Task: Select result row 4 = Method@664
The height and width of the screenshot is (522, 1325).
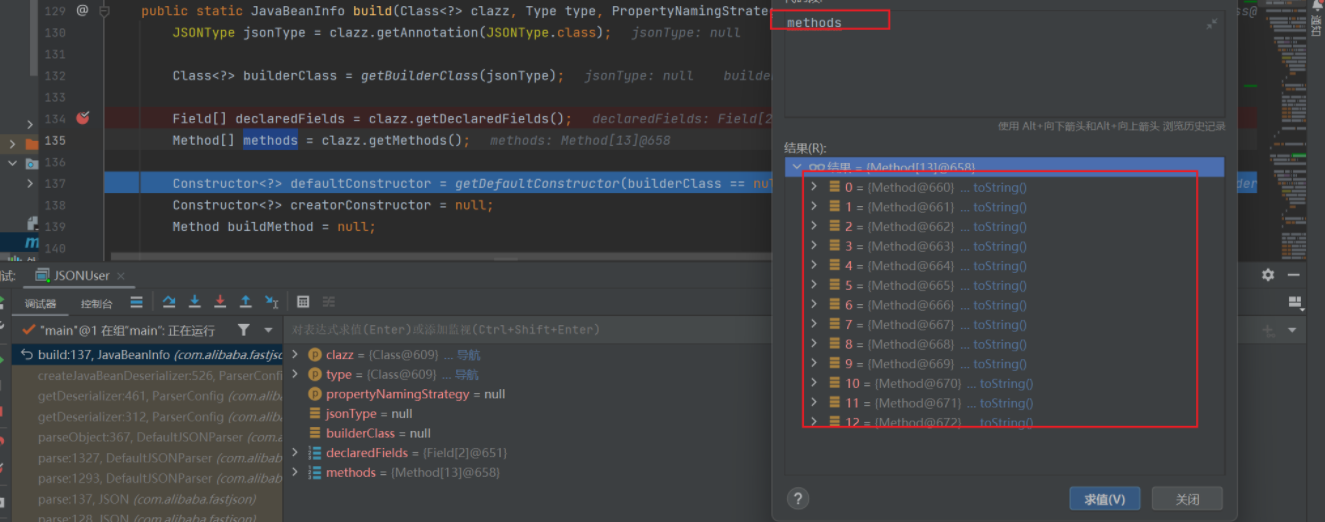Action: click(x=1004, y=266)
